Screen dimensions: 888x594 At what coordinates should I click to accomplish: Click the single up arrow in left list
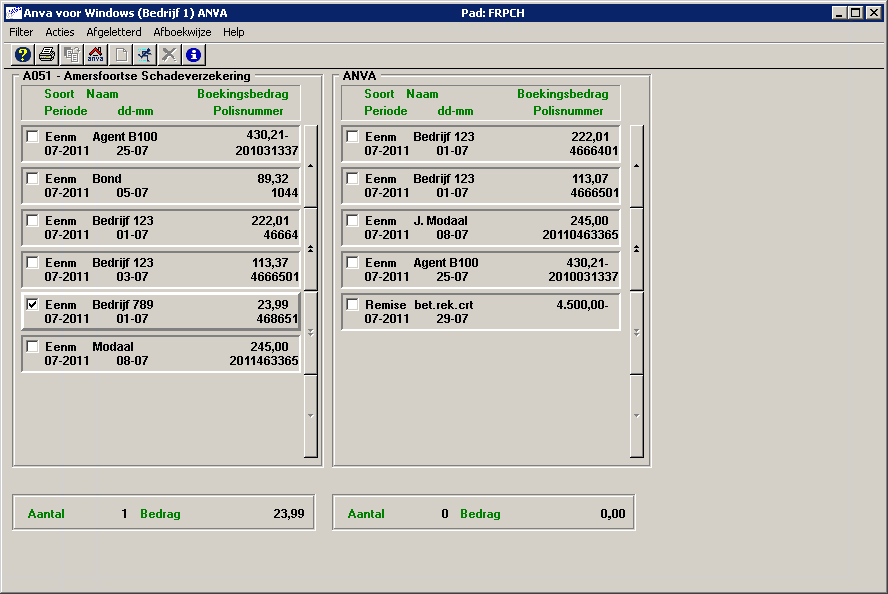click(x=310, y=165)
